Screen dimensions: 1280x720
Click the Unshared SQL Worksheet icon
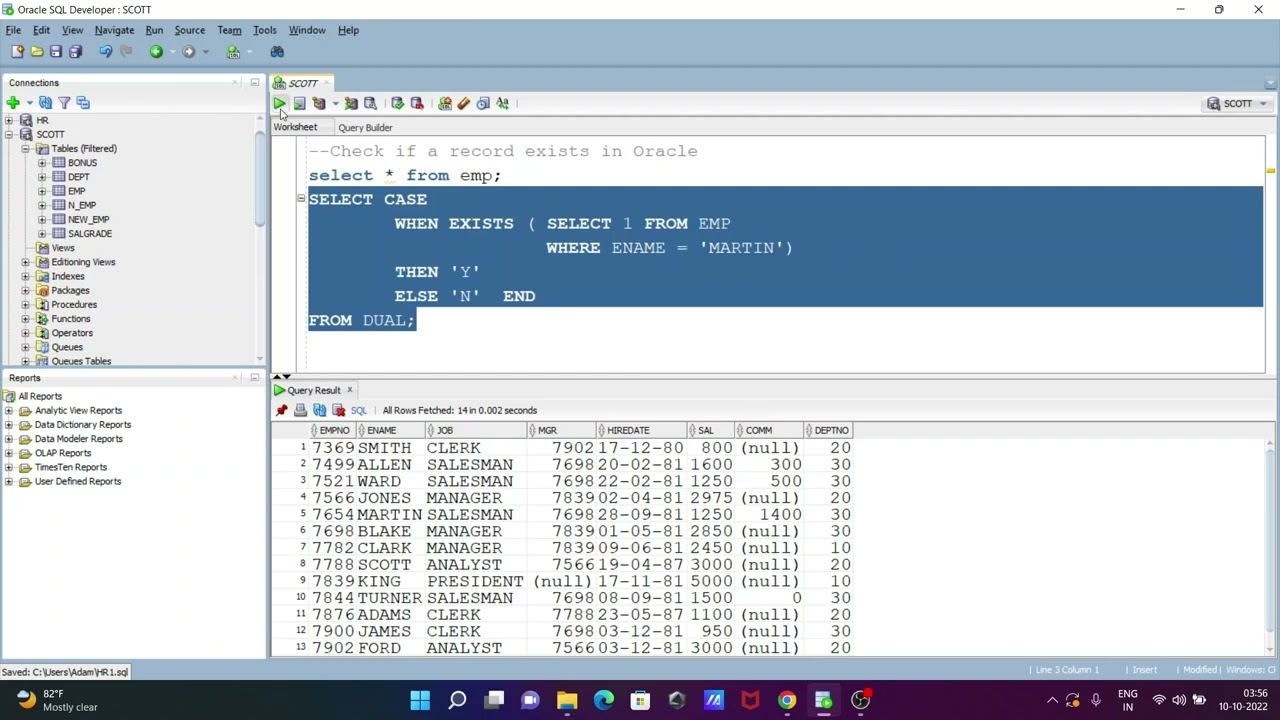coord(445,103)
